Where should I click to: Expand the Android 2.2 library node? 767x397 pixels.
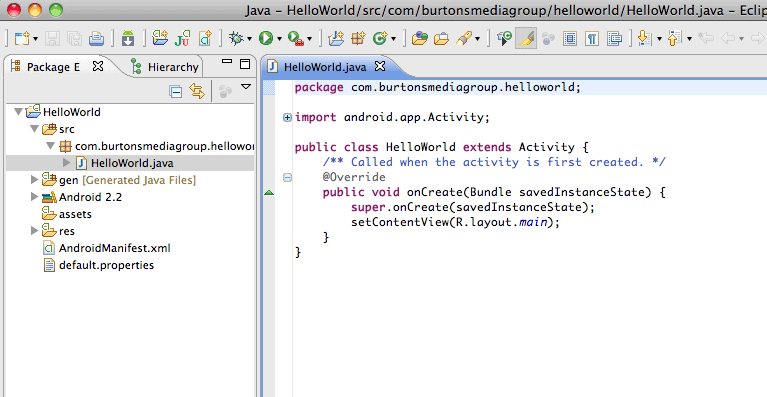(34, 197)
